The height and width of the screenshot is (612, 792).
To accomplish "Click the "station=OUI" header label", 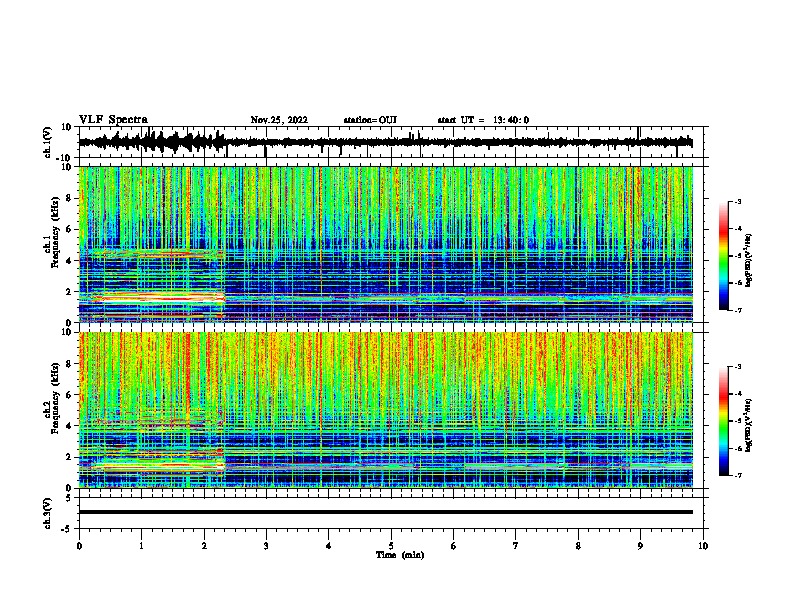I will [370, 120].
